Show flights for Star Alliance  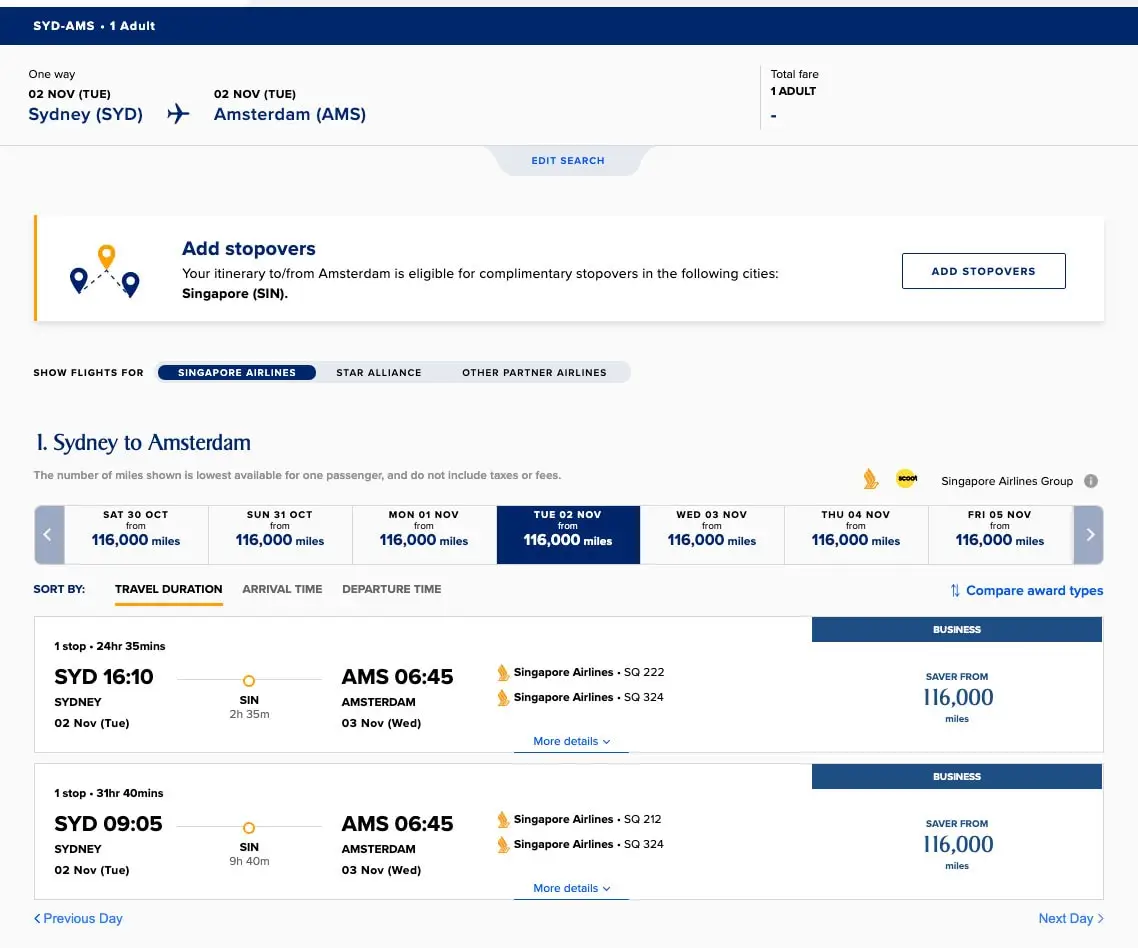pos(379,372)
